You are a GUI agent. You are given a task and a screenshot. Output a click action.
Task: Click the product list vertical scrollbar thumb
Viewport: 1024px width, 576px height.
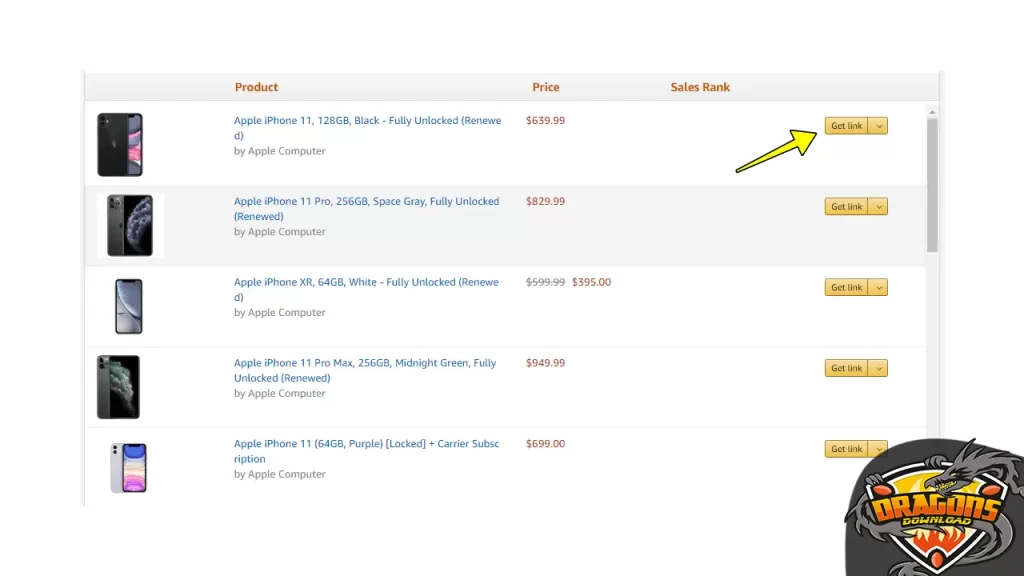(932, 185)
